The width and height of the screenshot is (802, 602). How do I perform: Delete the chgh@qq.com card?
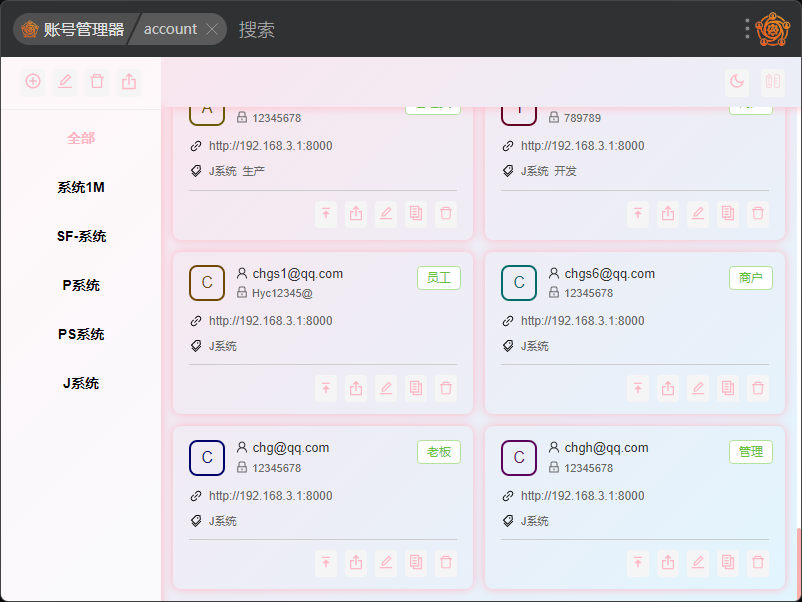point(758,563)
